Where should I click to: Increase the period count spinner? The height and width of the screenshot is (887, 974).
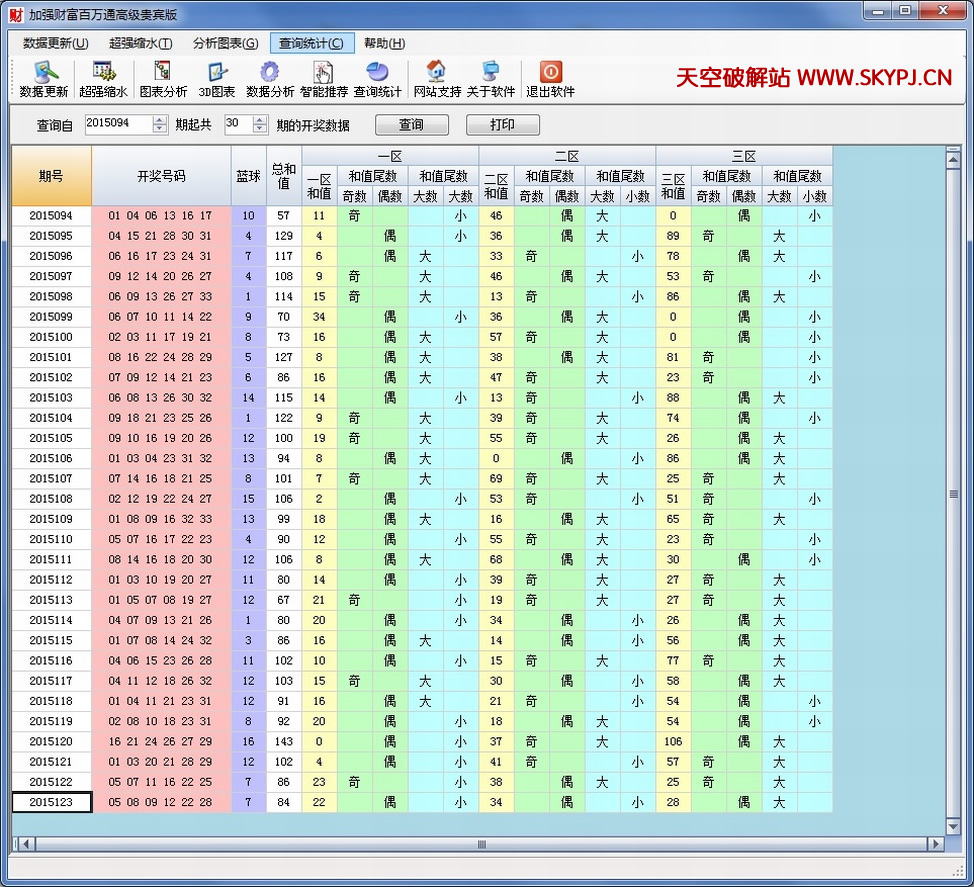tap(260, 120)
